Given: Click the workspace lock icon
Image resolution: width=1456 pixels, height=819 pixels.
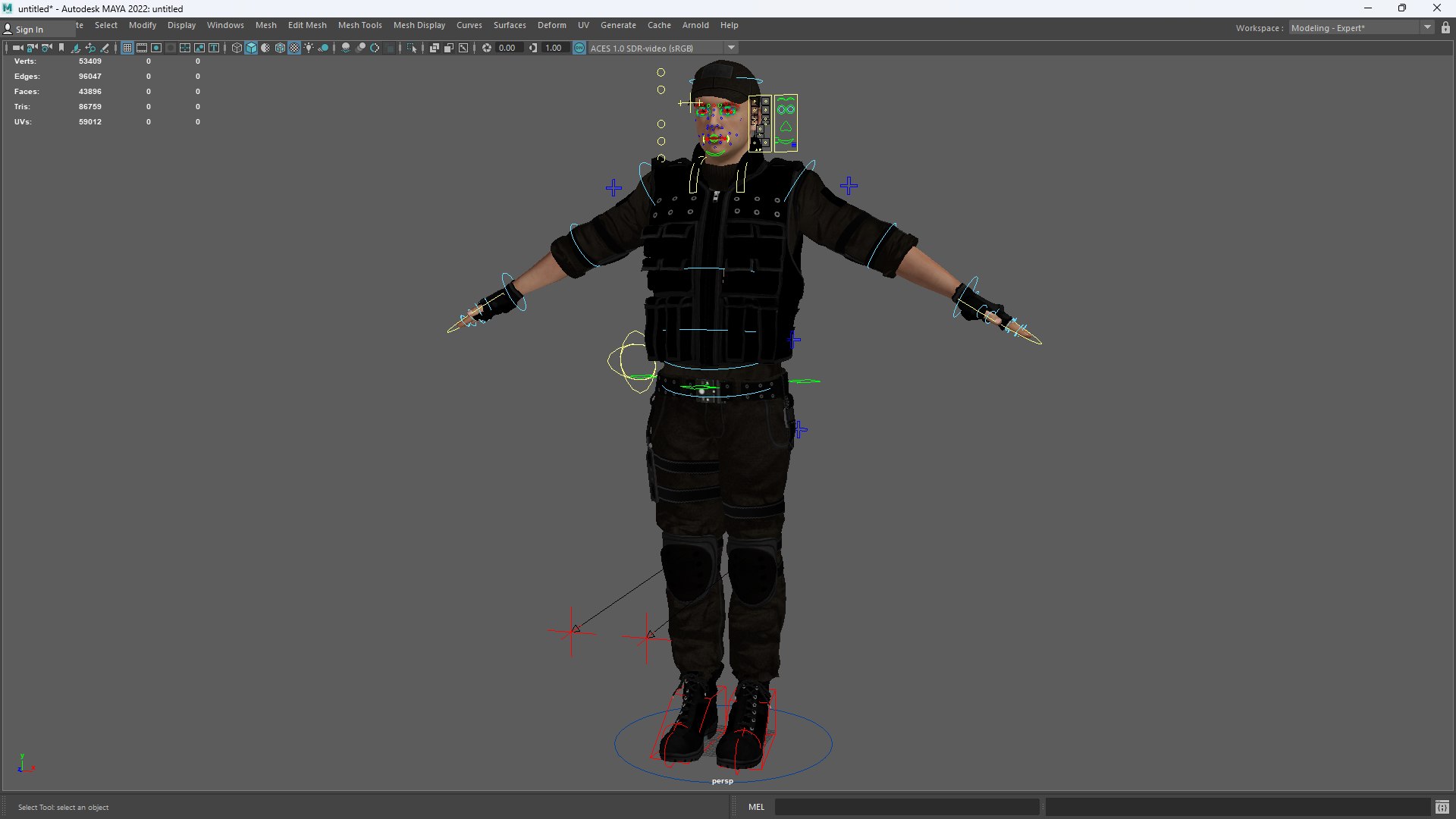Looking at the screenshot, I should [x=1445, y=28].
